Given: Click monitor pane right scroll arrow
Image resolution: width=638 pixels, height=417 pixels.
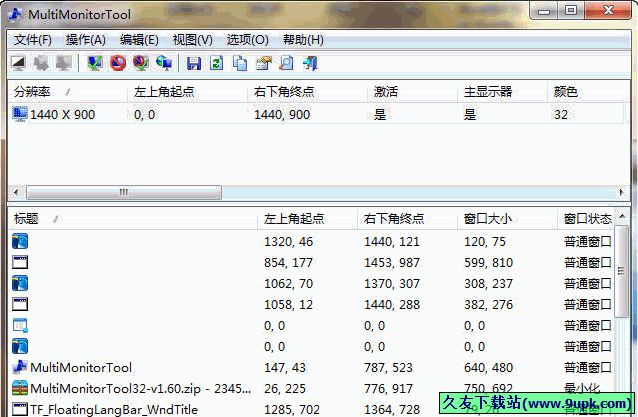Looking at the screenshot, I should pyautogui.click(x=621, y=192).
